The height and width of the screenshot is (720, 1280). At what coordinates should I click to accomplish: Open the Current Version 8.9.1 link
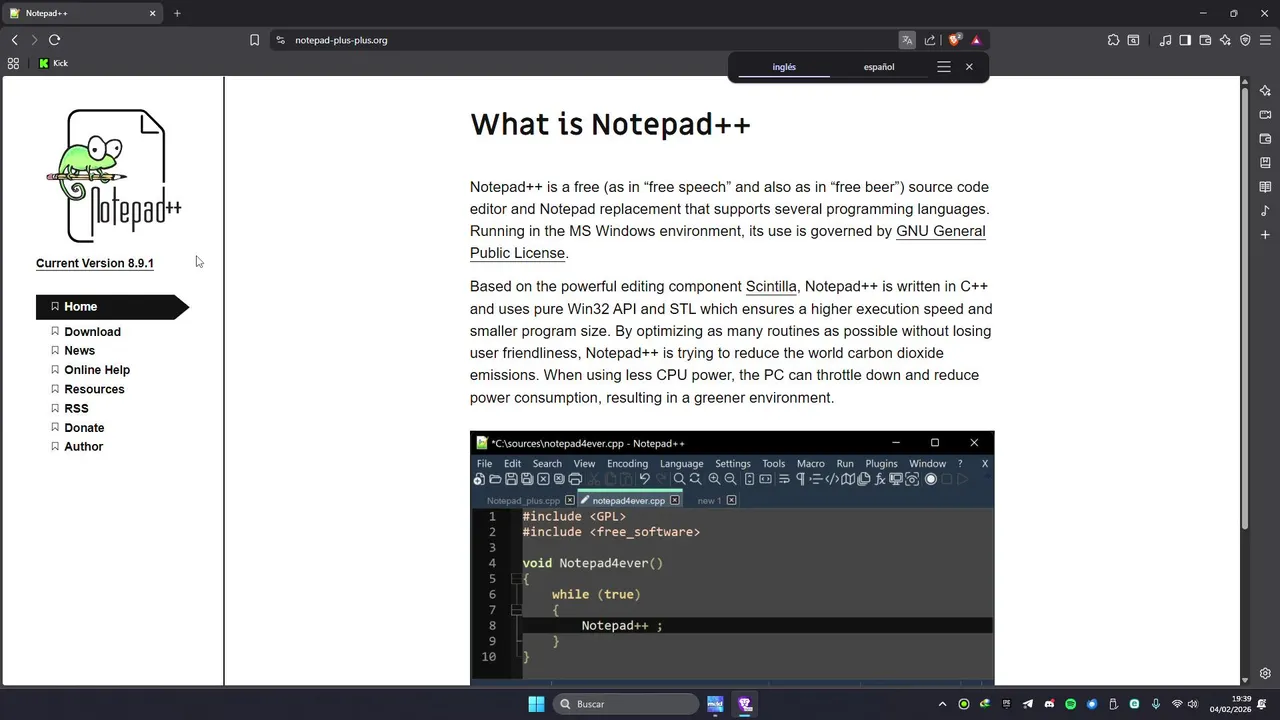tap(95, 263)
